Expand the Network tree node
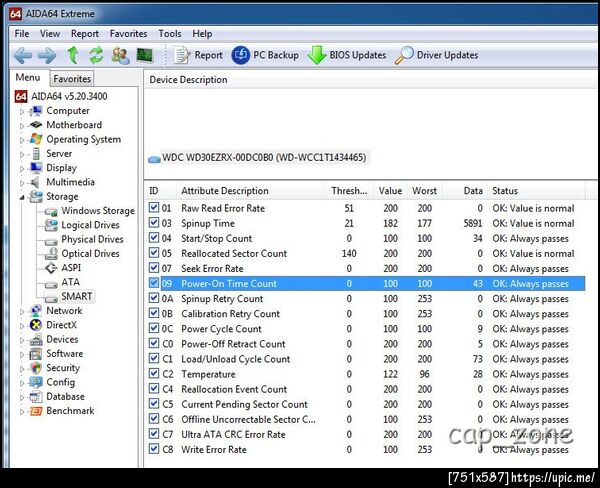Image resolution: width=600 pixels, height=488 pixels. coord(22,312)
